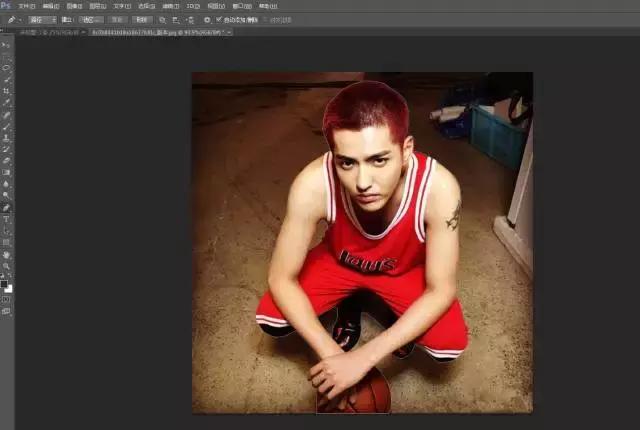Toggle Quick Mask mode in toolbar
This screenshot has width=640, height=430.
[6, 299]
